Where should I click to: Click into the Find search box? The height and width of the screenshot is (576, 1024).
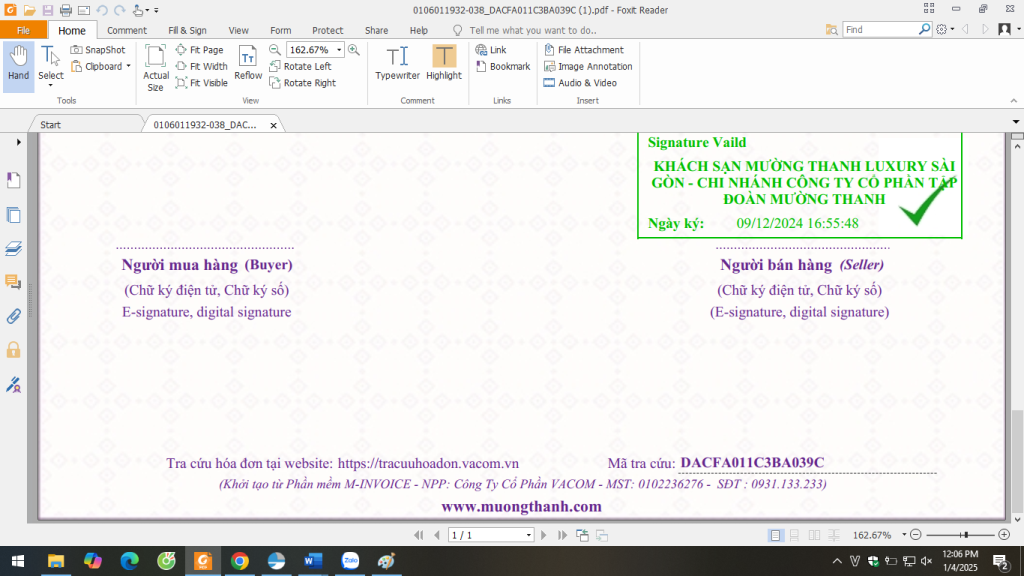(880, 29)
